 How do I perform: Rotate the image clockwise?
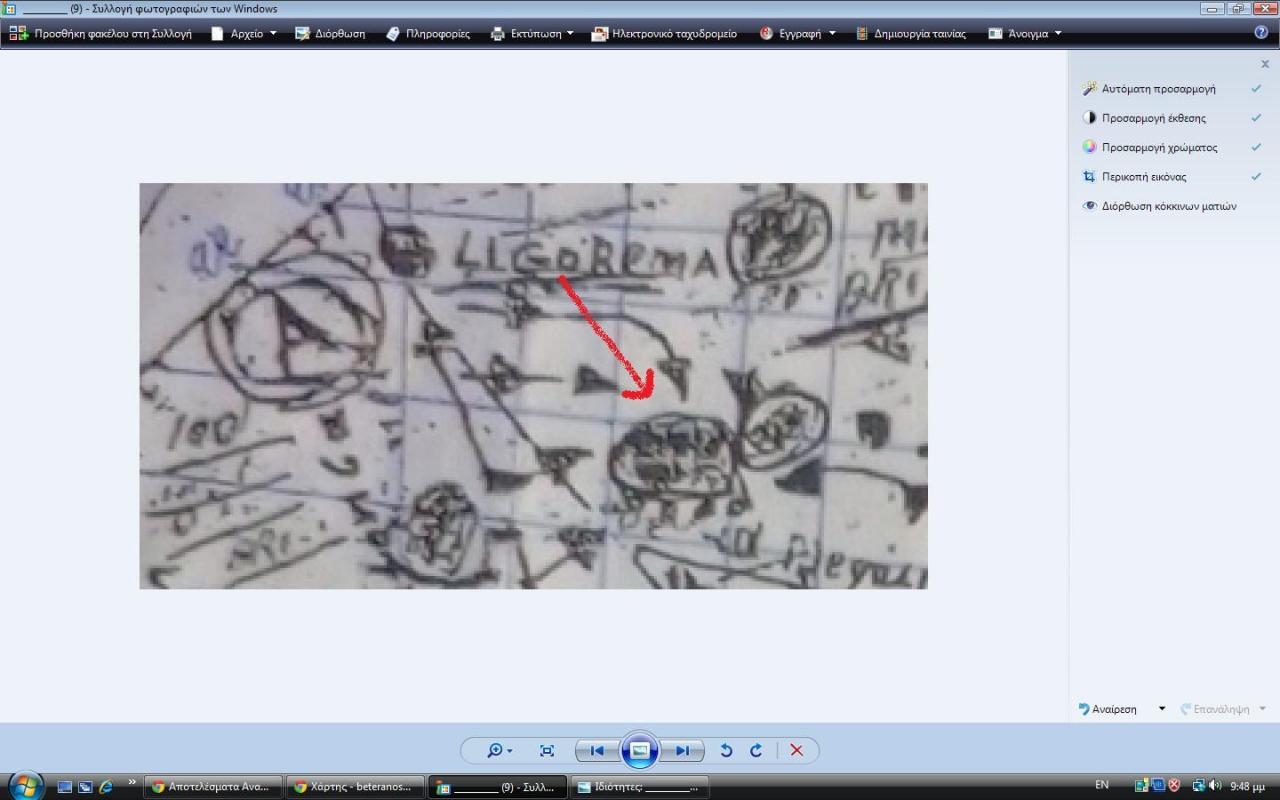click(756, 750)
